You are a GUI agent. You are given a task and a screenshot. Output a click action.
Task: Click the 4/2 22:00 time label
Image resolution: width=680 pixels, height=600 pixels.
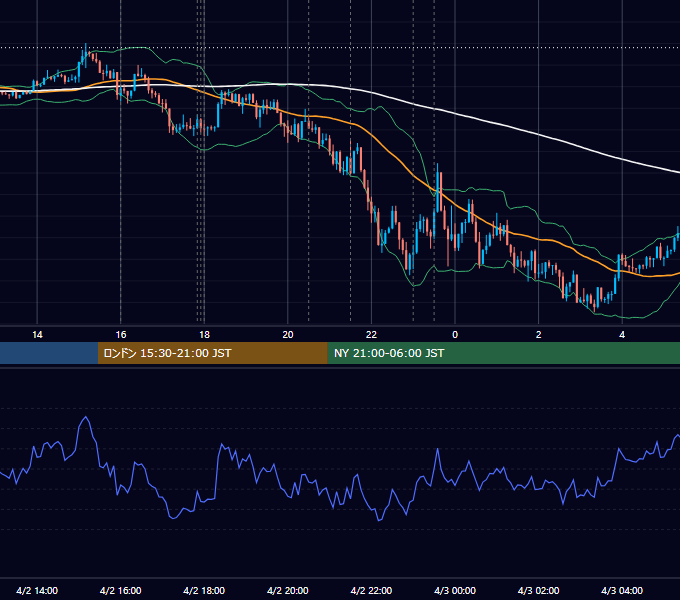[x=371, y=590]
